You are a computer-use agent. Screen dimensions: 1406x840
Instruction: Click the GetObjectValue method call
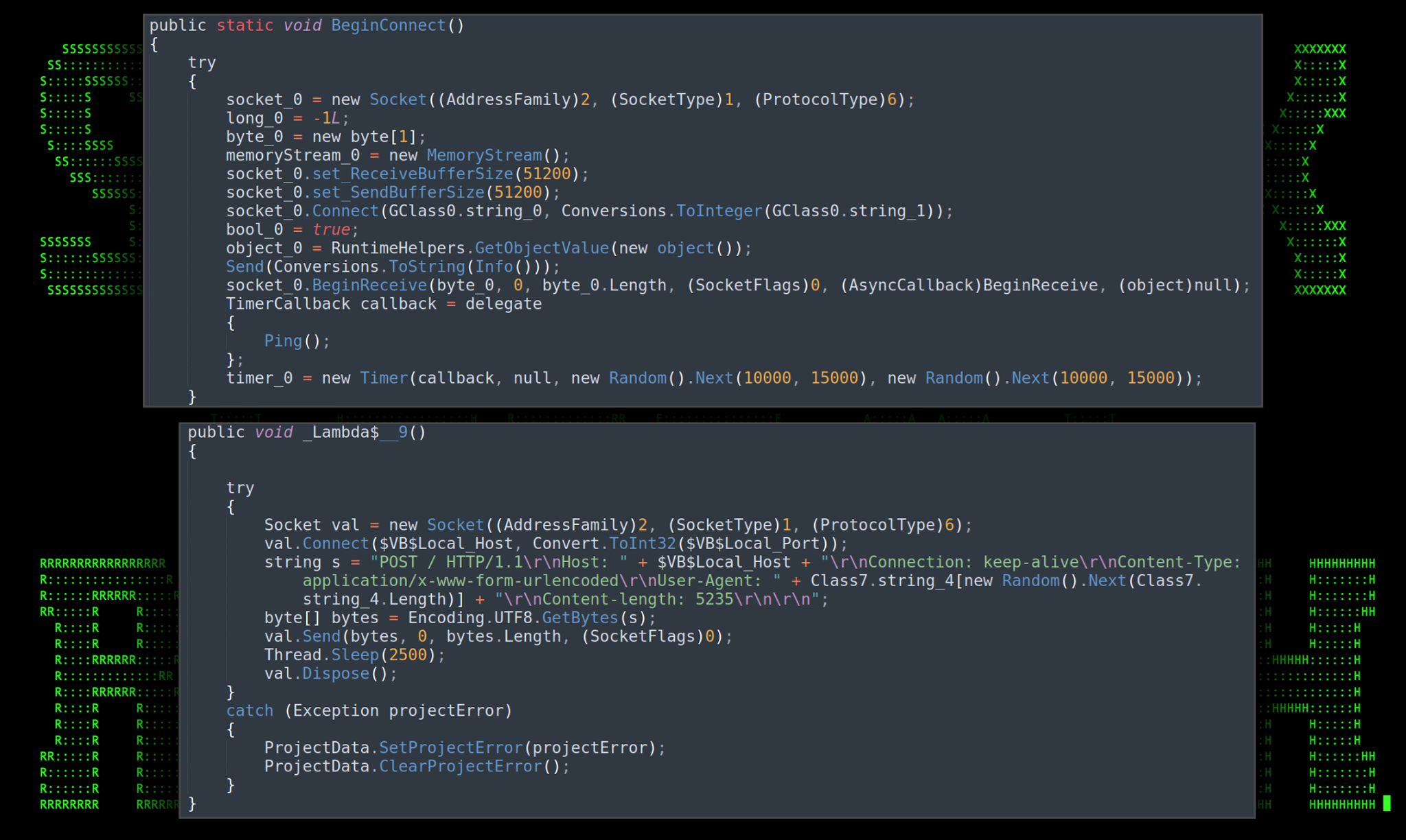pos(542,248)
